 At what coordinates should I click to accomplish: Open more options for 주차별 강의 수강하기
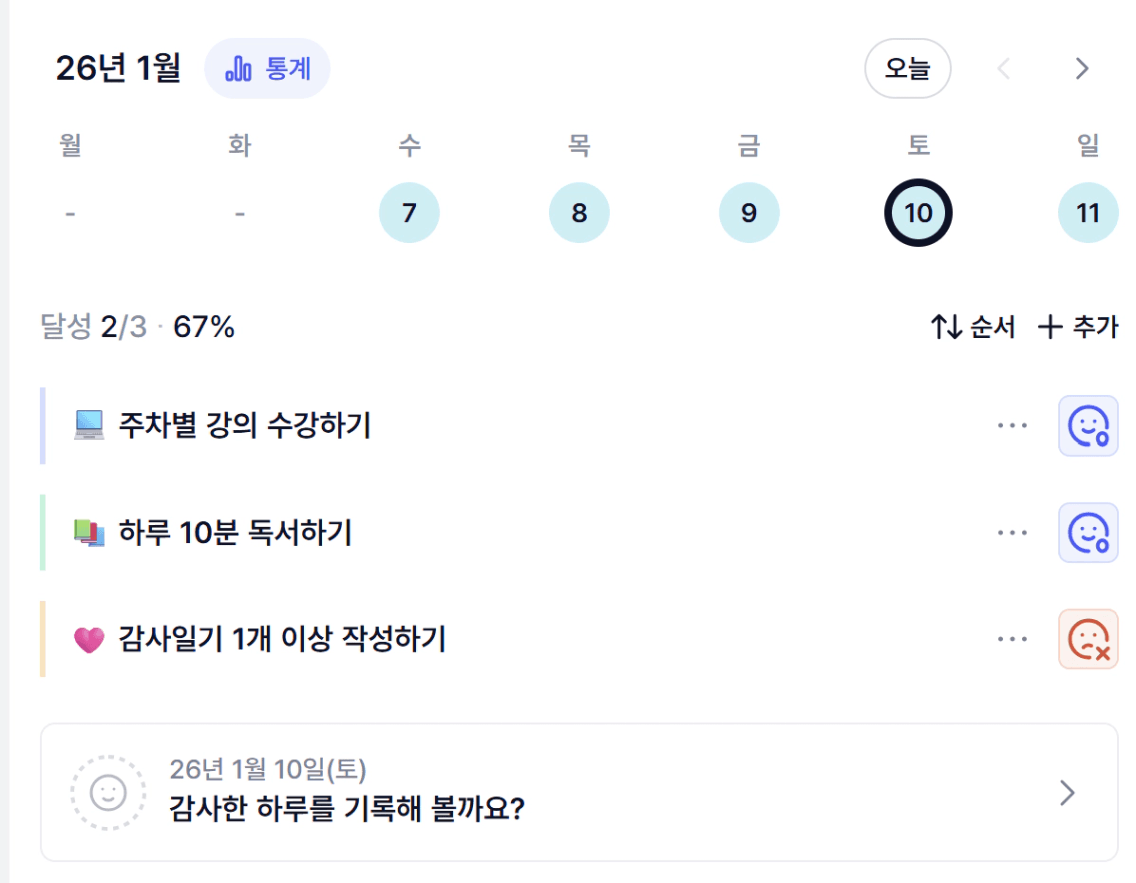(1012, 426)
